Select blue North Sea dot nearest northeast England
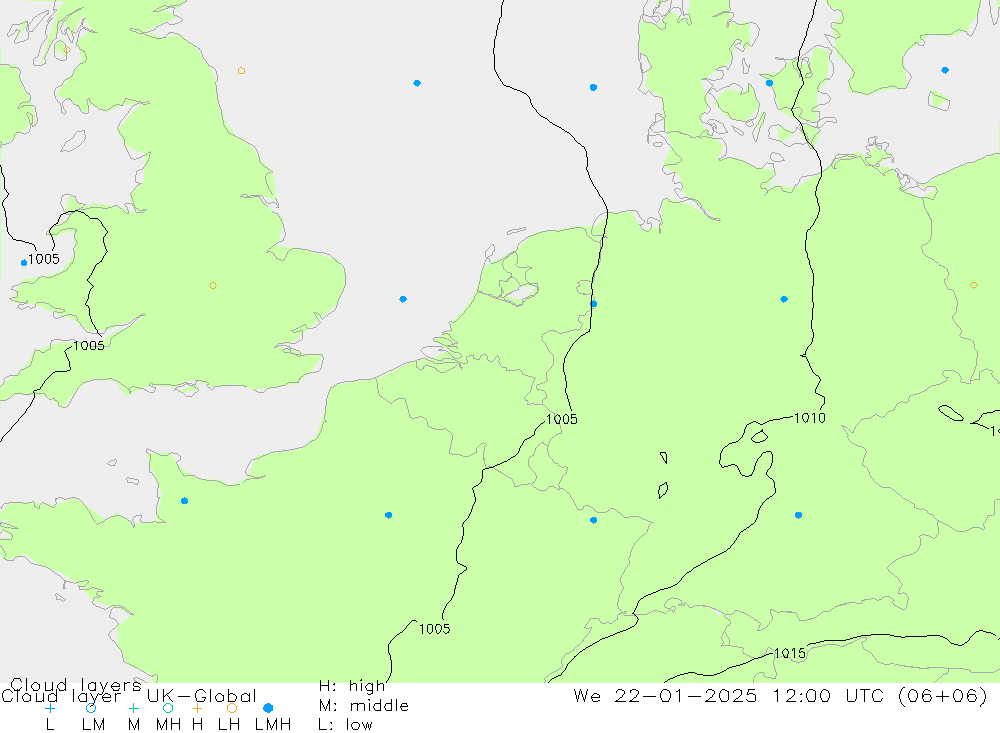 point(417,83)
